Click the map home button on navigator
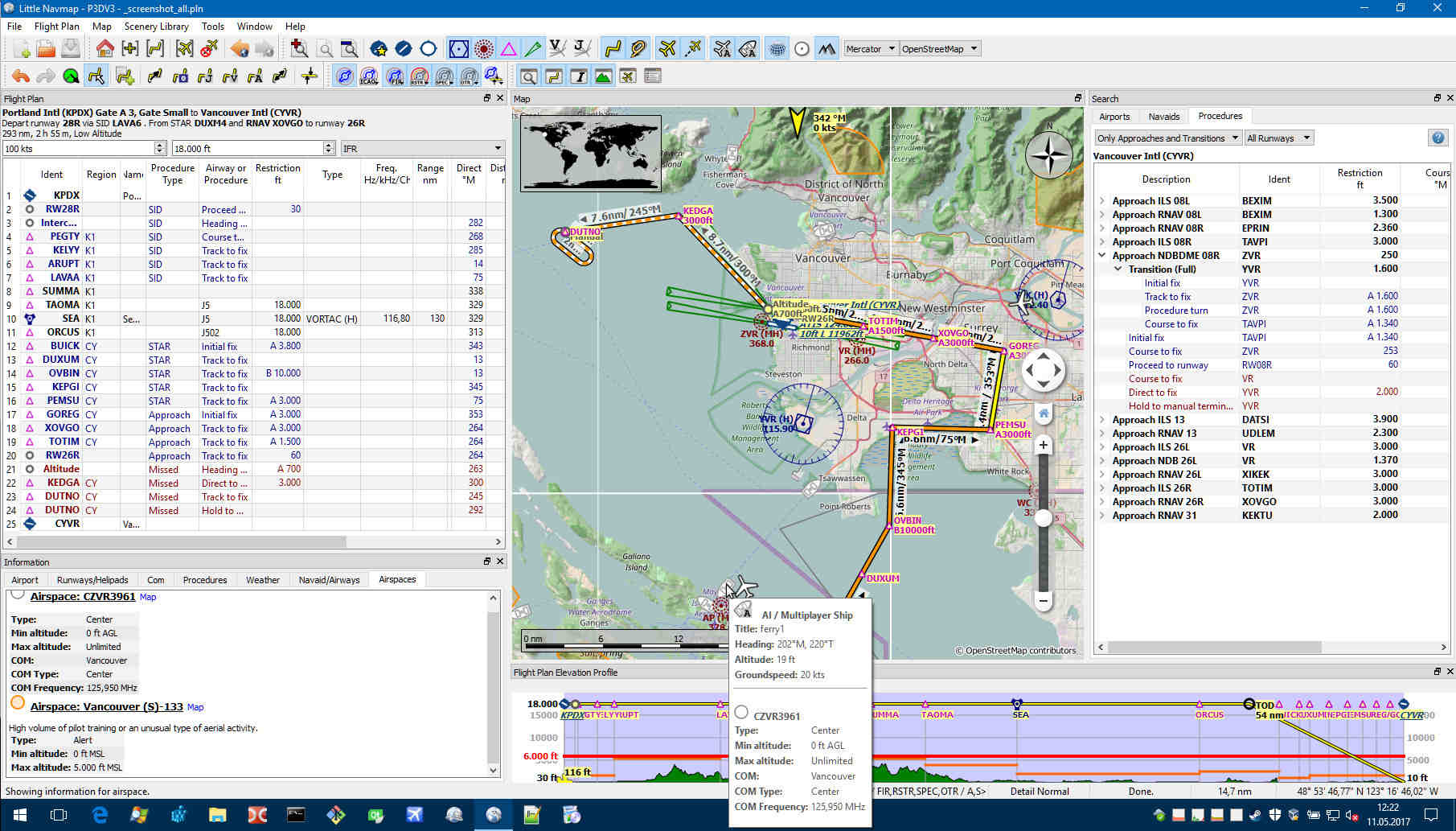 pyautogui.click(x=1044, y=413)
